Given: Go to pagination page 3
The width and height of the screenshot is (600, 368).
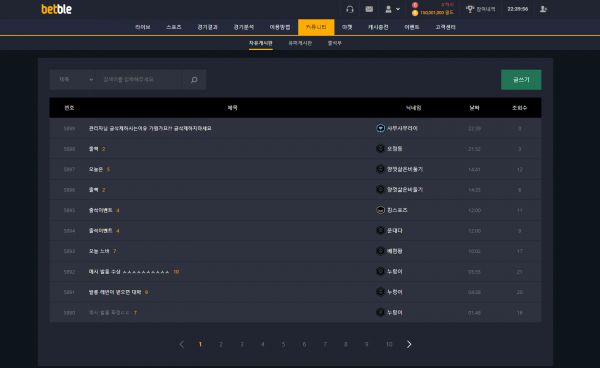Looking at the screenshot, I should [x=242, y=344].
